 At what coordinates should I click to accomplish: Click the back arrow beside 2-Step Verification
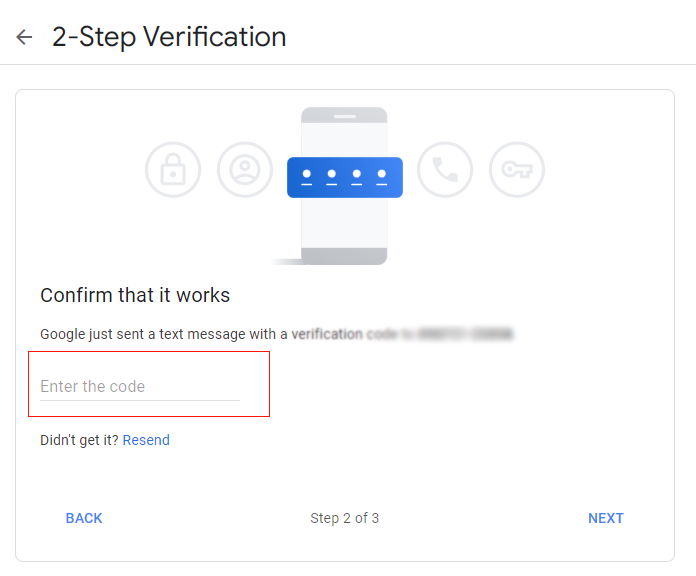(x=24, y=37)
